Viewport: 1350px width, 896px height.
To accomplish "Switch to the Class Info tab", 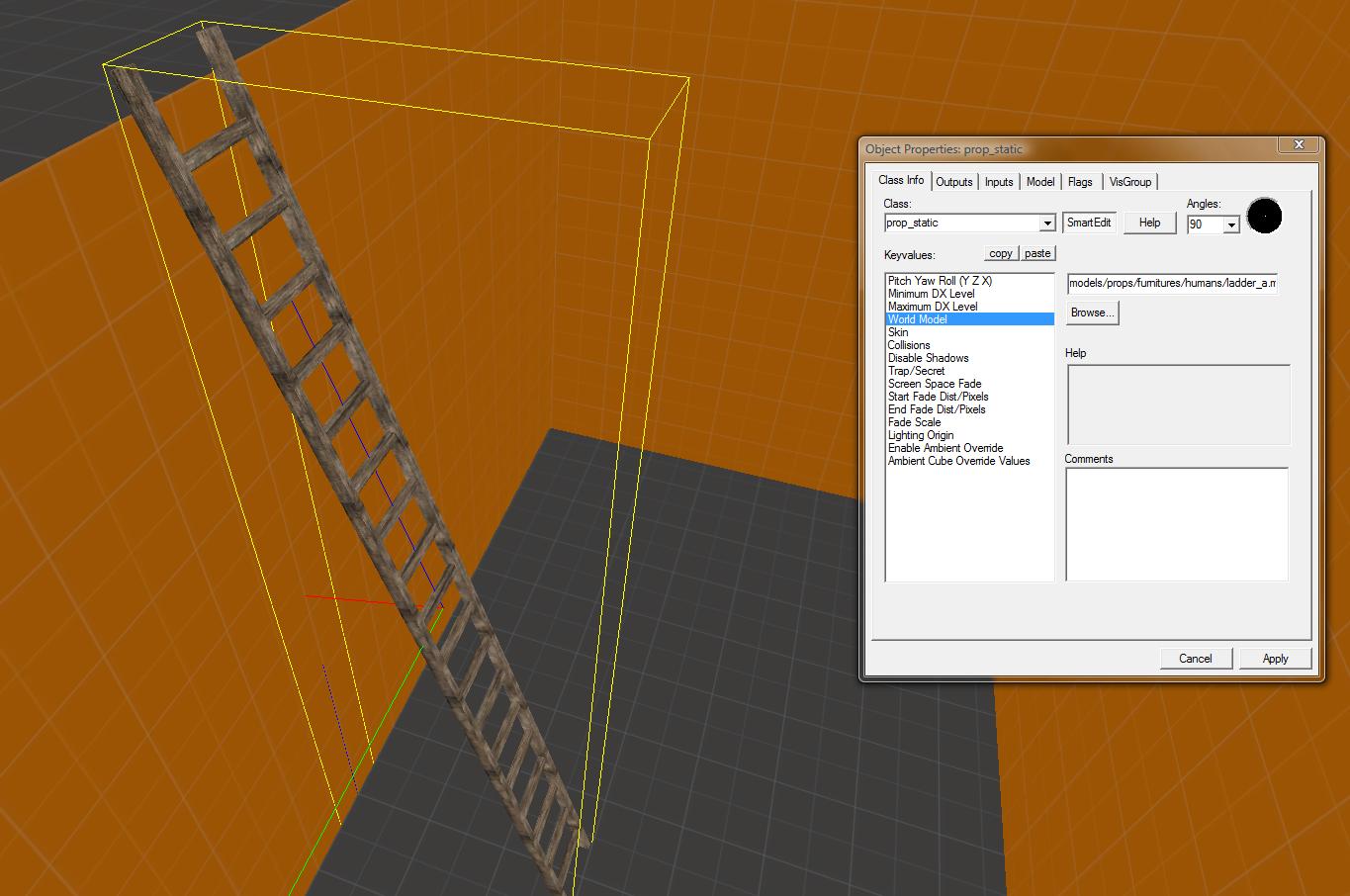I will click(x=901, y=180).
